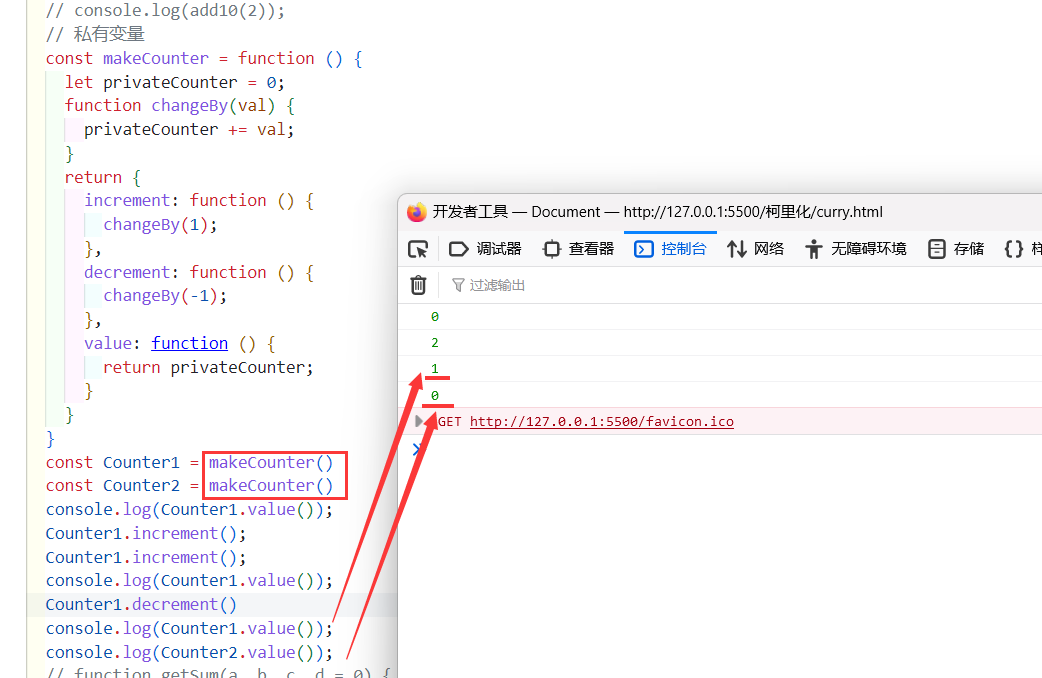Clear console output with trash icon
This screenshot has width=1042, height=678.
[x=418, y=285]
